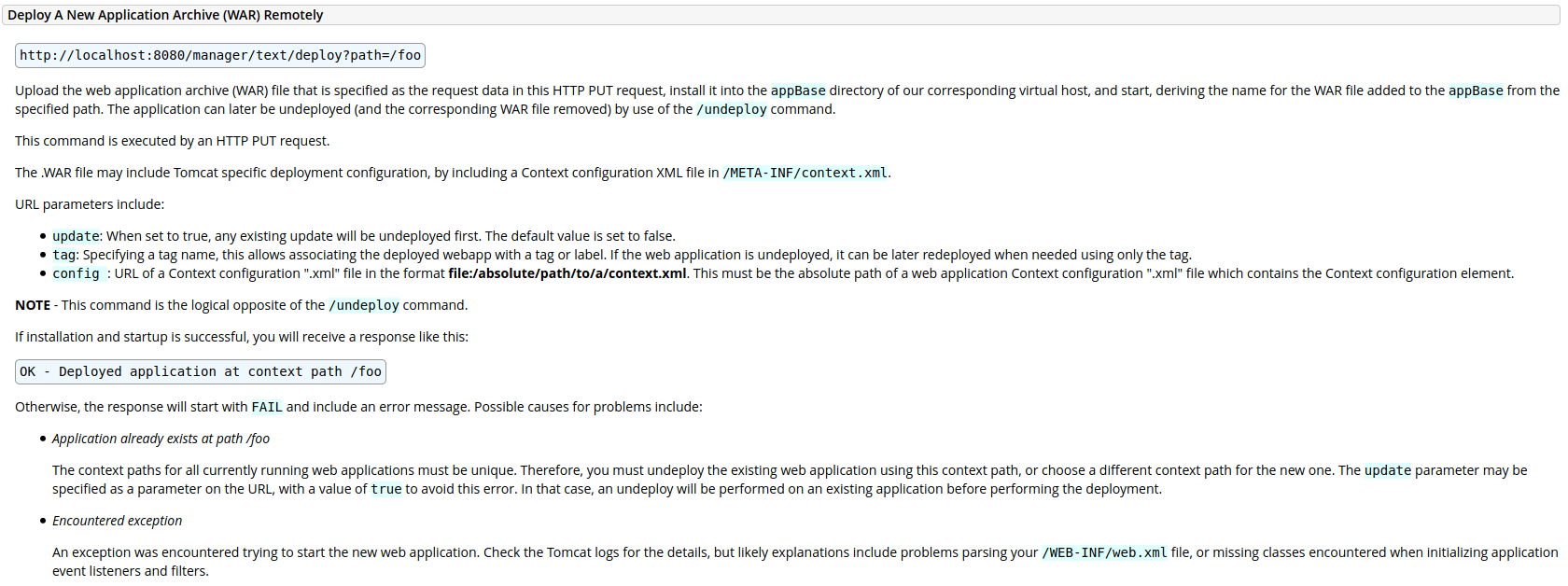Screen dimensions: 1568x586
Task: Click the FAIL inline code word
Action: (267, 407)
